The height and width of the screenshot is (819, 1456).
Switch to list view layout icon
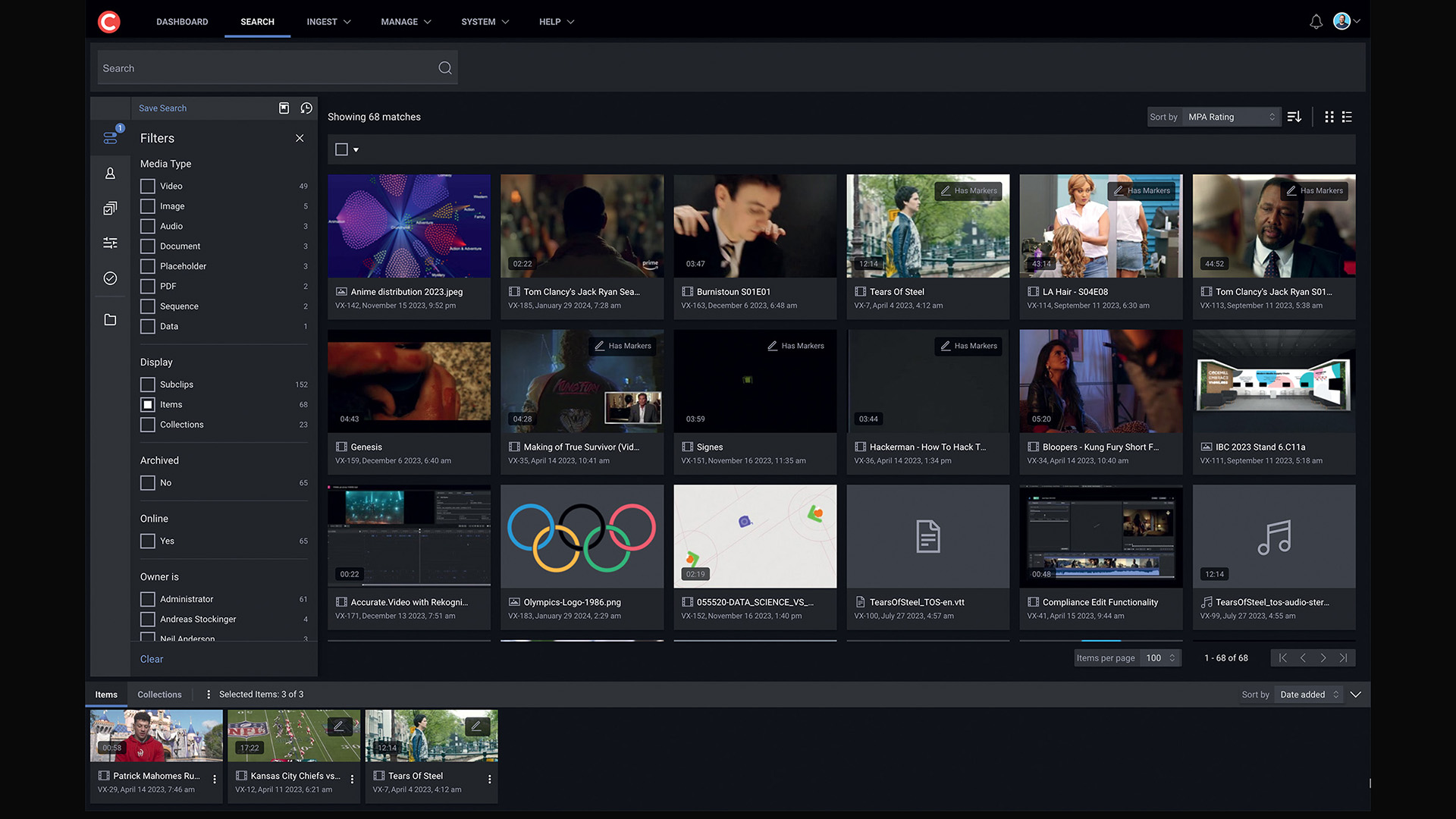1347,117
